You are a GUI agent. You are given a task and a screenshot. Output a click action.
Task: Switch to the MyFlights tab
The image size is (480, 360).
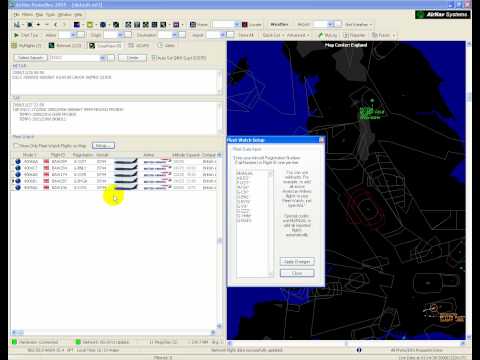click(x=27, y=45)
